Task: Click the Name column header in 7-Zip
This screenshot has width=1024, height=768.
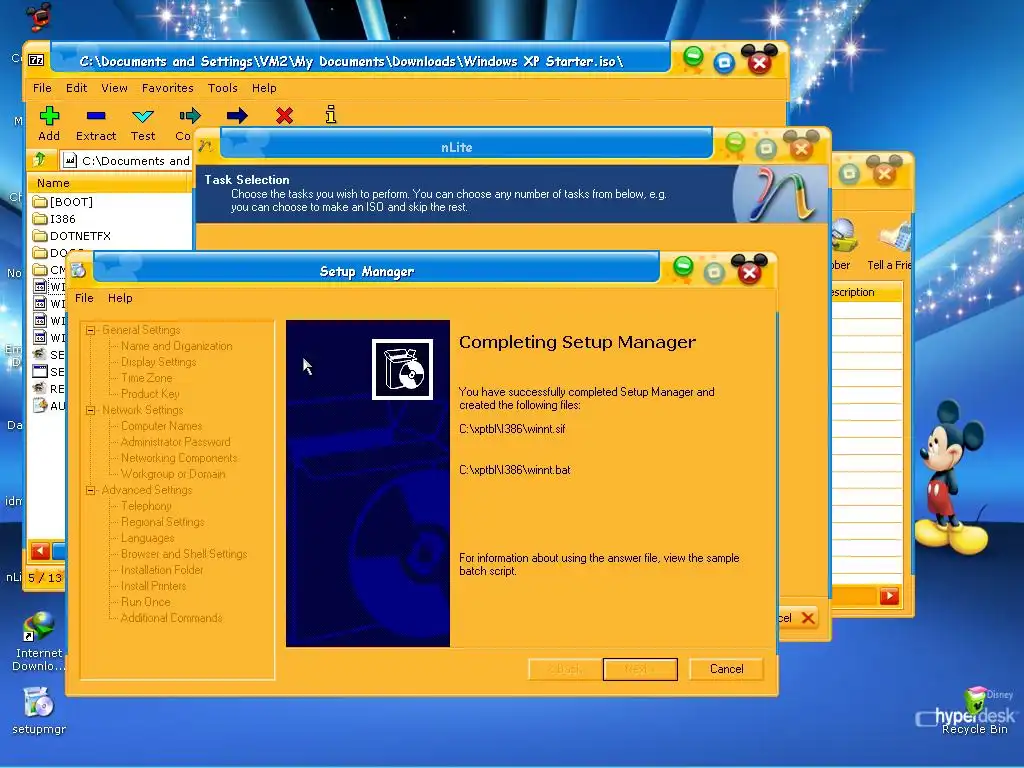Action: tap(110, 183)
